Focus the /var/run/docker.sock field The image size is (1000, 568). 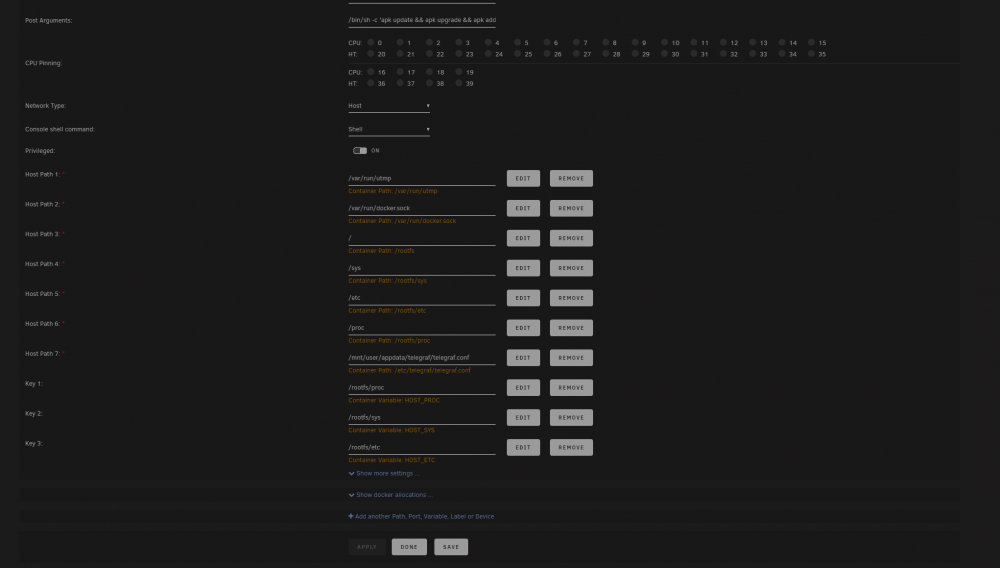422,208
